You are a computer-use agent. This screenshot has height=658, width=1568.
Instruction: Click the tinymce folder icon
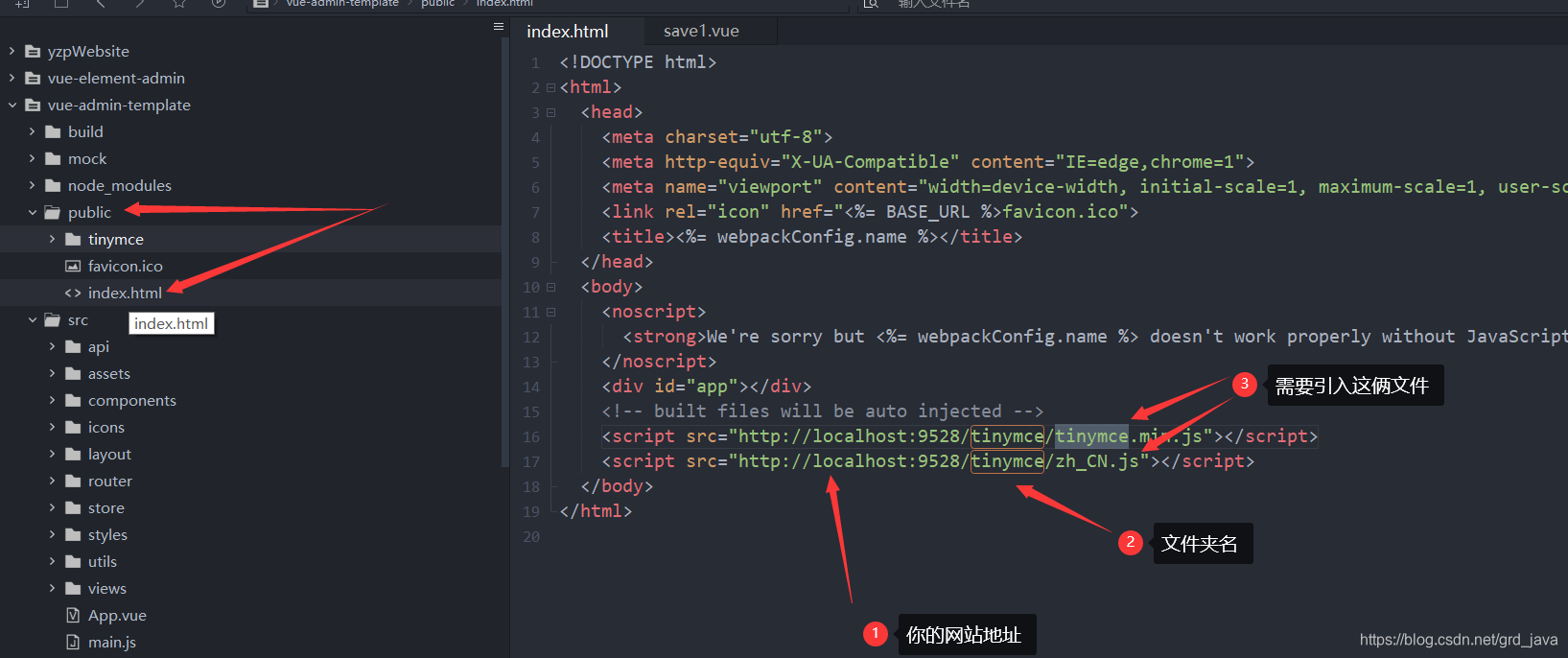[73, 240]
